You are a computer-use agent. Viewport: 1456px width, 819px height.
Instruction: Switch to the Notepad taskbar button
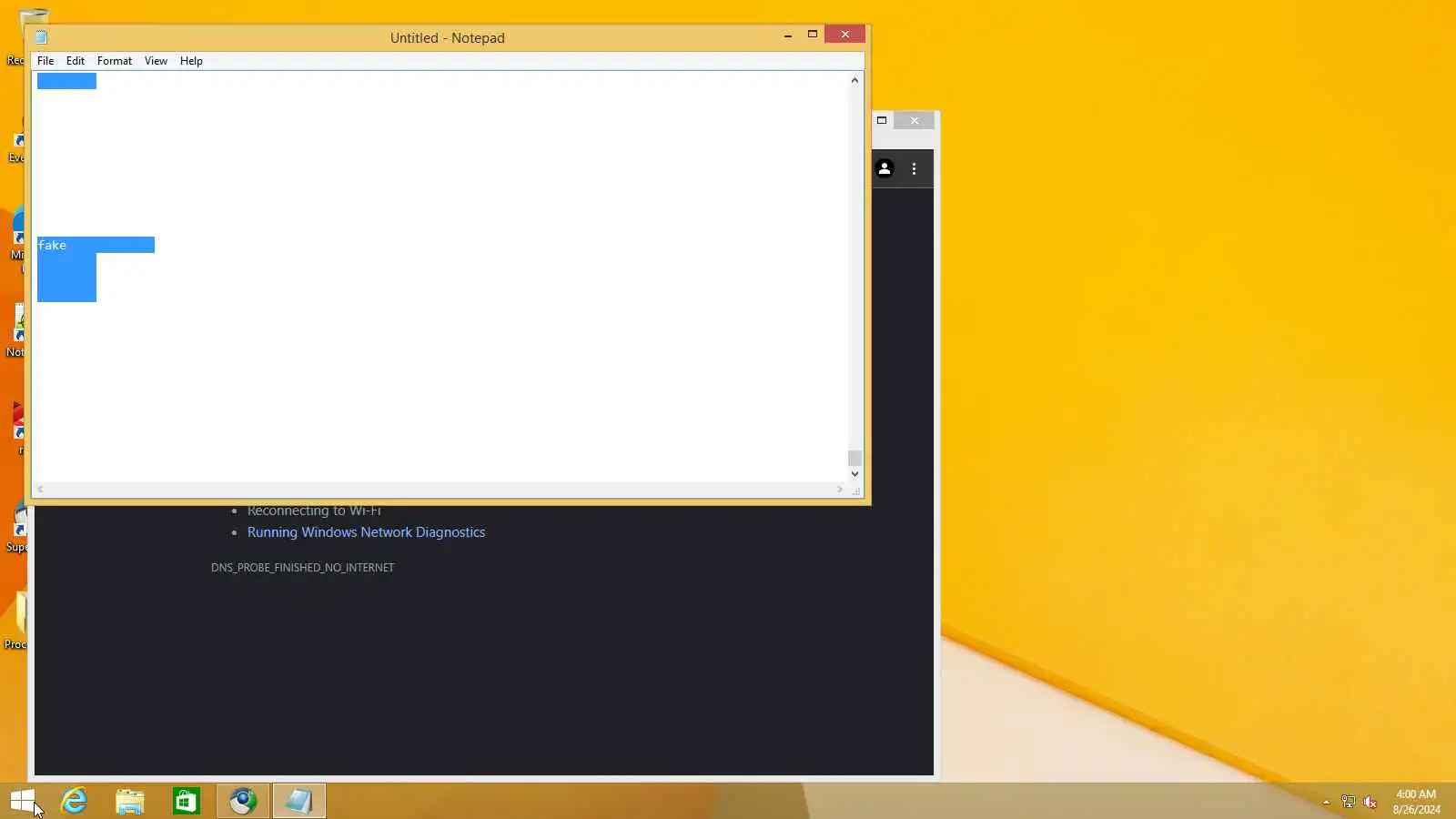(x=299, y=802)
